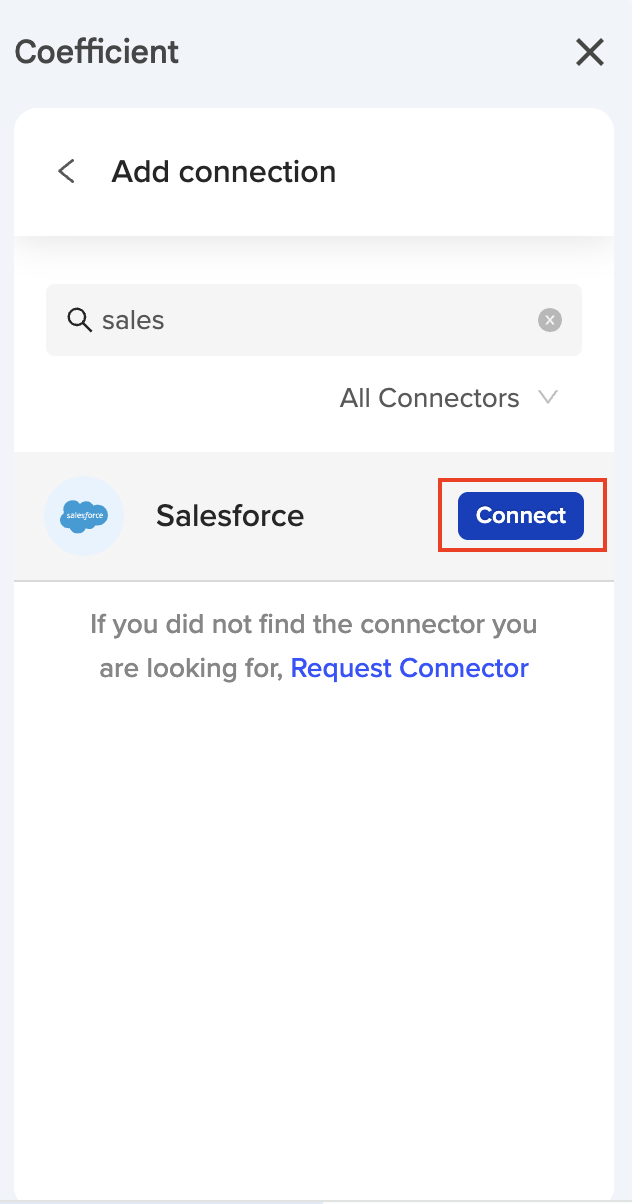Click the search icon inside the search bar
Viewport: 632px width, 1204px height.
[x=78, y=320]
